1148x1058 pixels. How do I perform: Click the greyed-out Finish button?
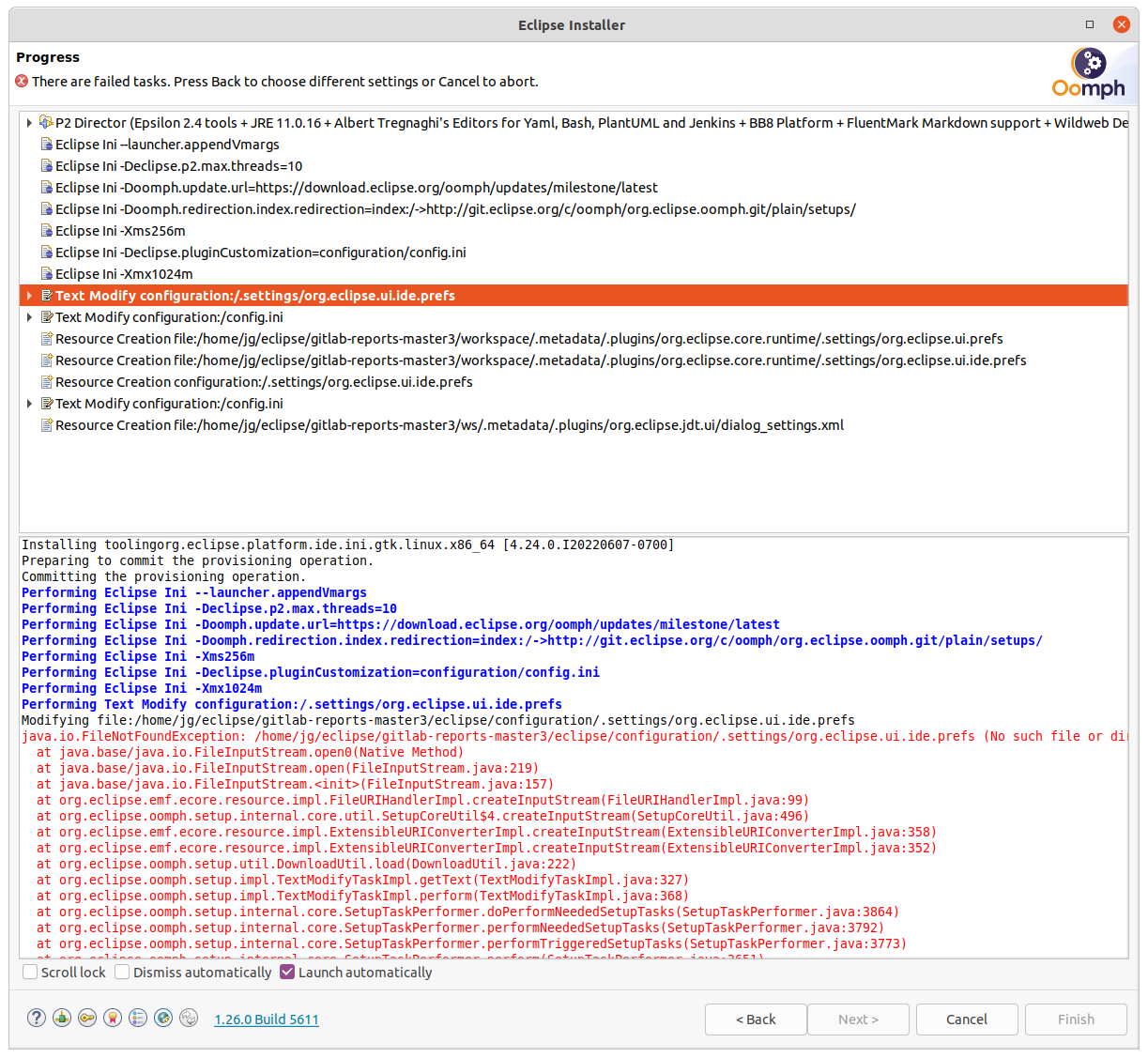[1076, 1019]
